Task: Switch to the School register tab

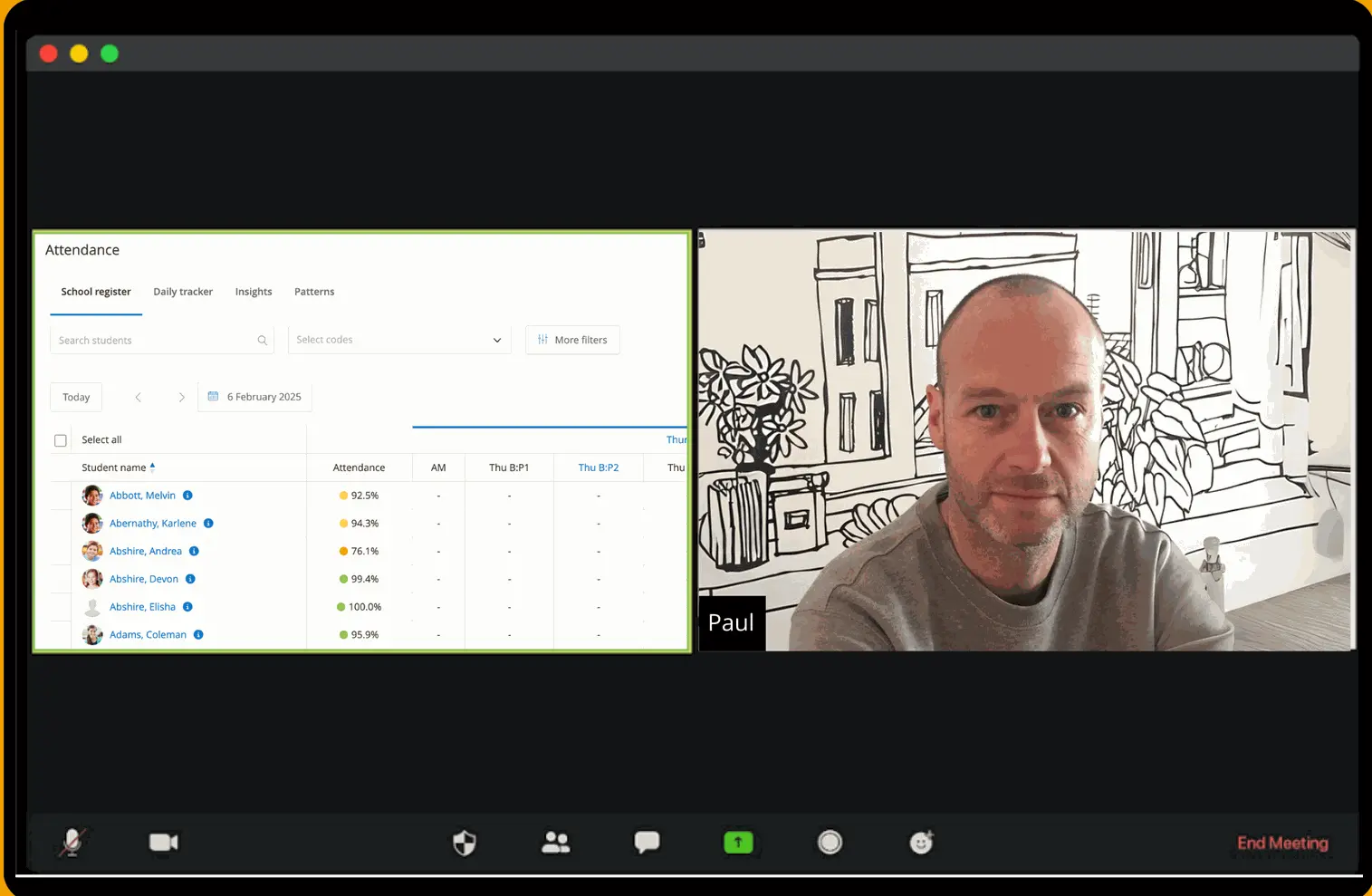Action: [96, 292]
